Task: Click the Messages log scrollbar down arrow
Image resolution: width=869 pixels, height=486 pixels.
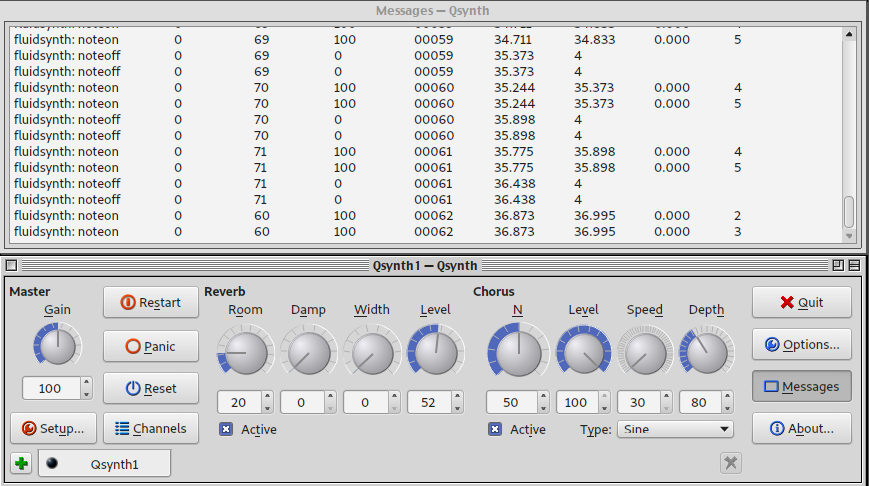Action: [849, 236]
